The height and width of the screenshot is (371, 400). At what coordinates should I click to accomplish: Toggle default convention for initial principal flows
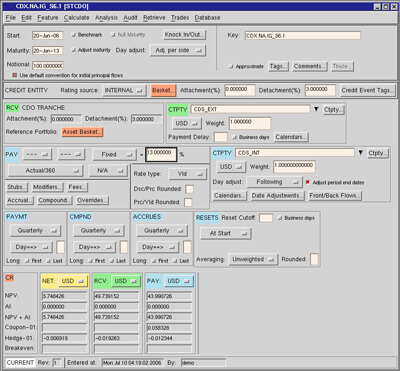point(15,75)
